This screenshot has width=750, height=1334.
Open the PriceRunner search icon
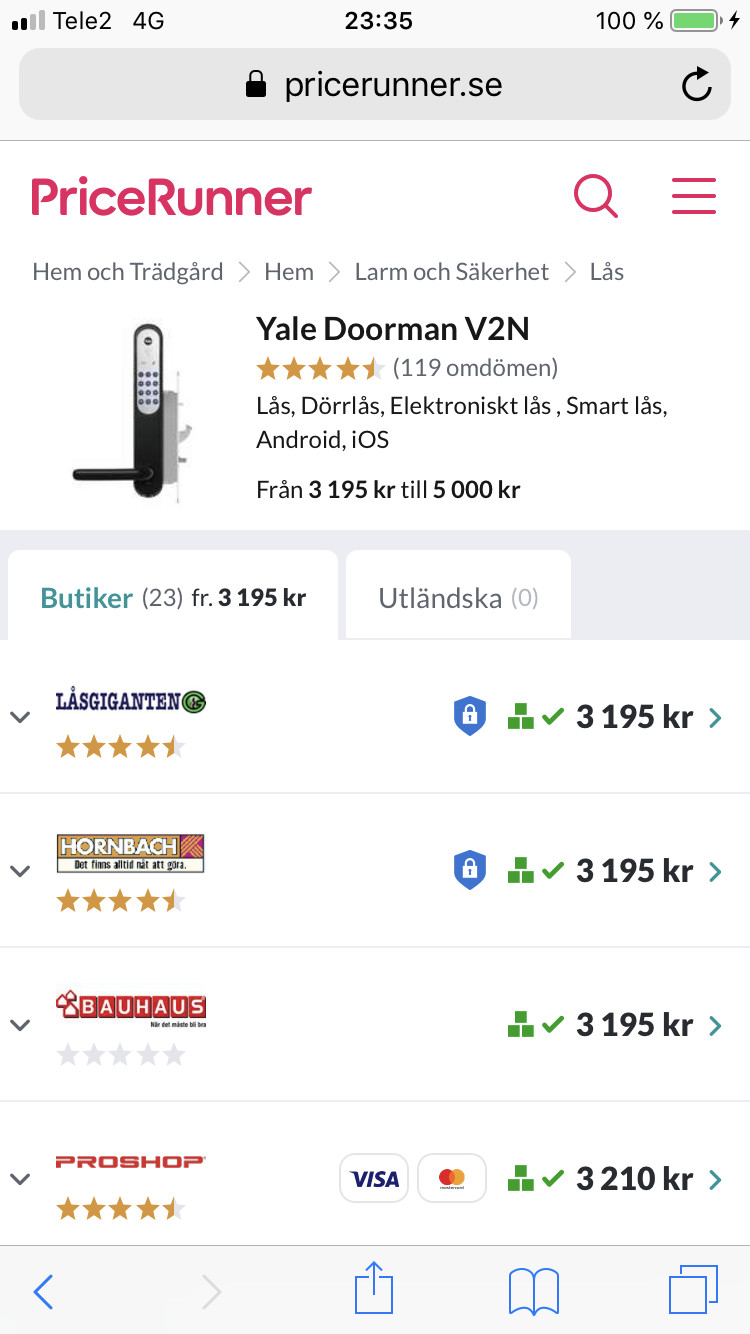click(x=596, y=195)
